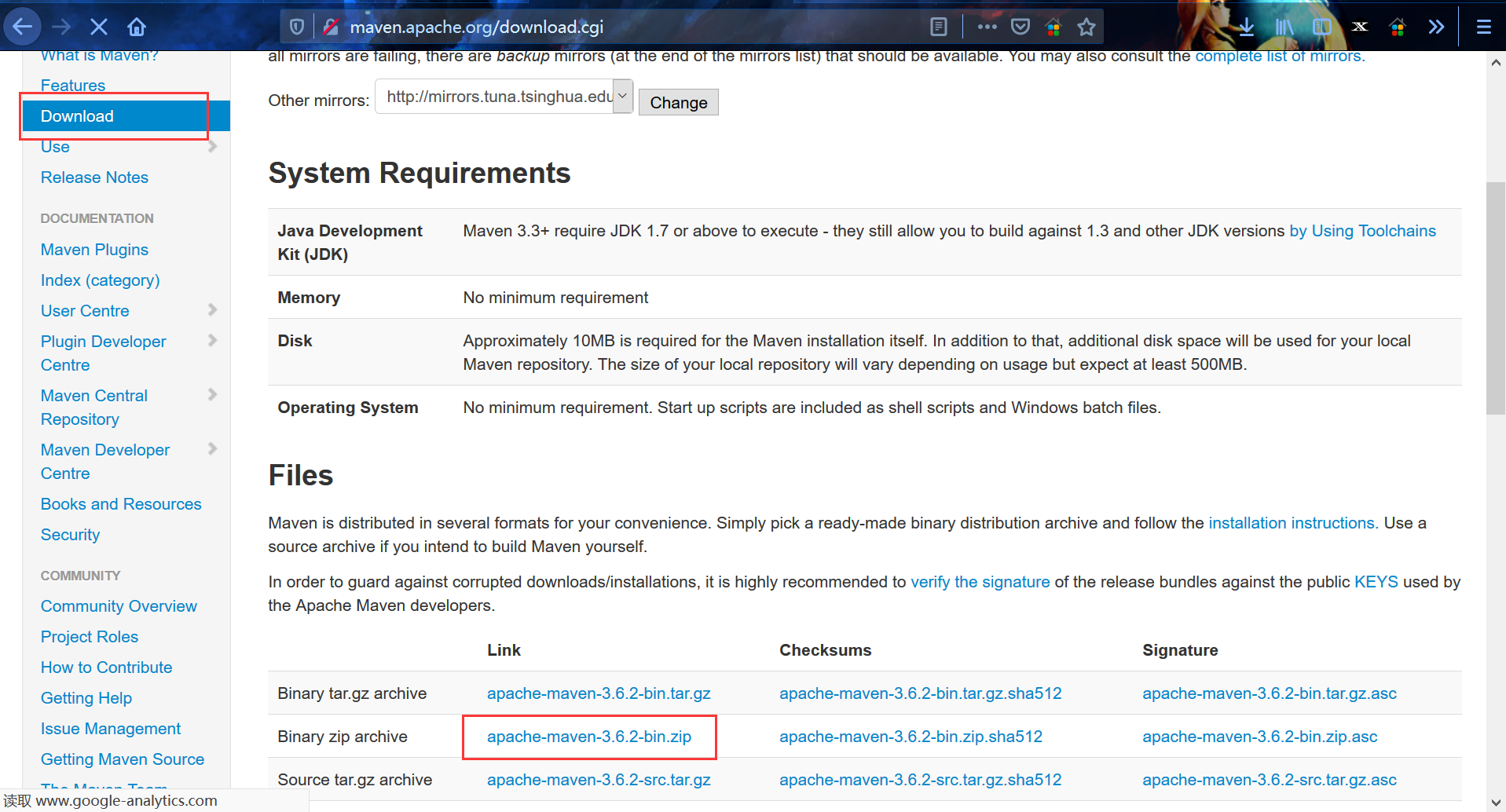Go back to the previous page

(23, 27)
